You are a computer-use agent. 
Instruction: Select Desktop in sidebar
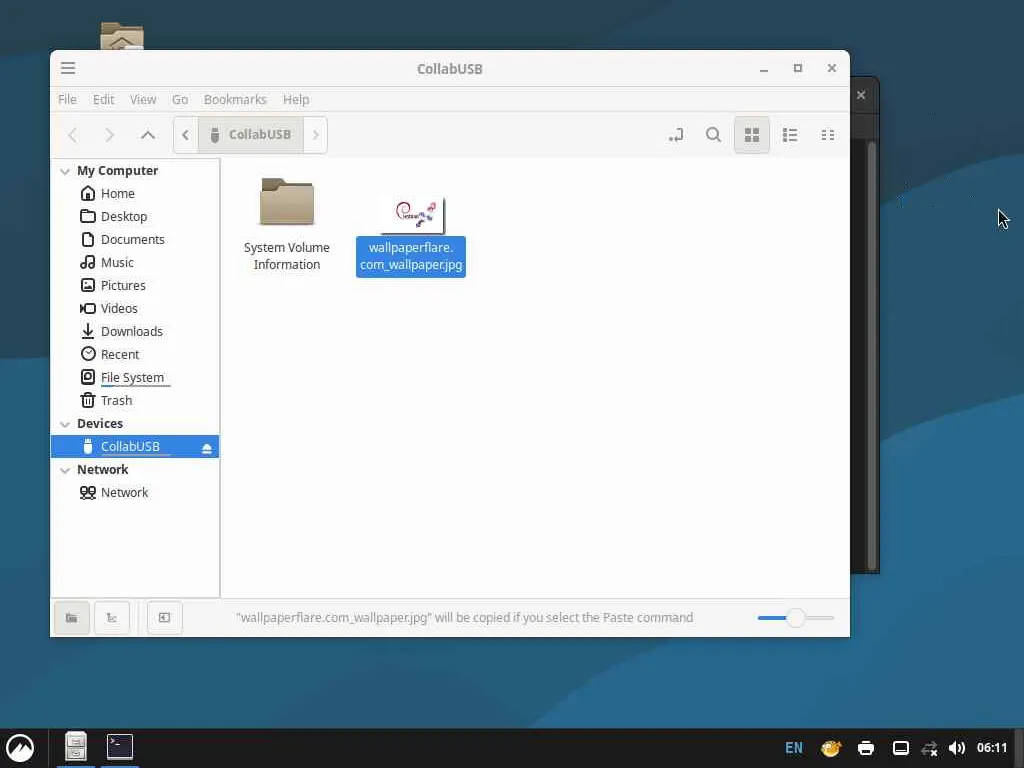(x=135, y=216)
